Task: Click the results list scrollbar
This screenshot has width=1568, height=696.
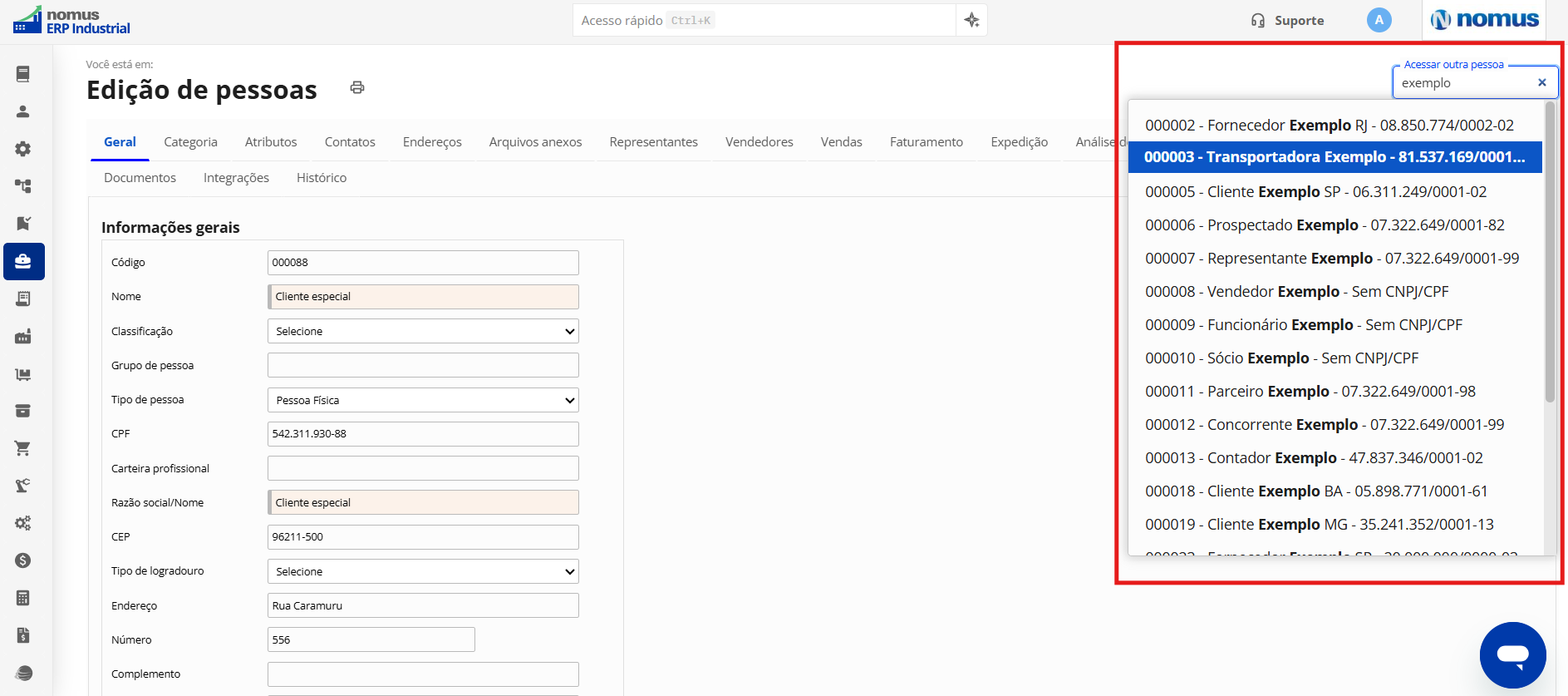Action: click(1550, 252)
